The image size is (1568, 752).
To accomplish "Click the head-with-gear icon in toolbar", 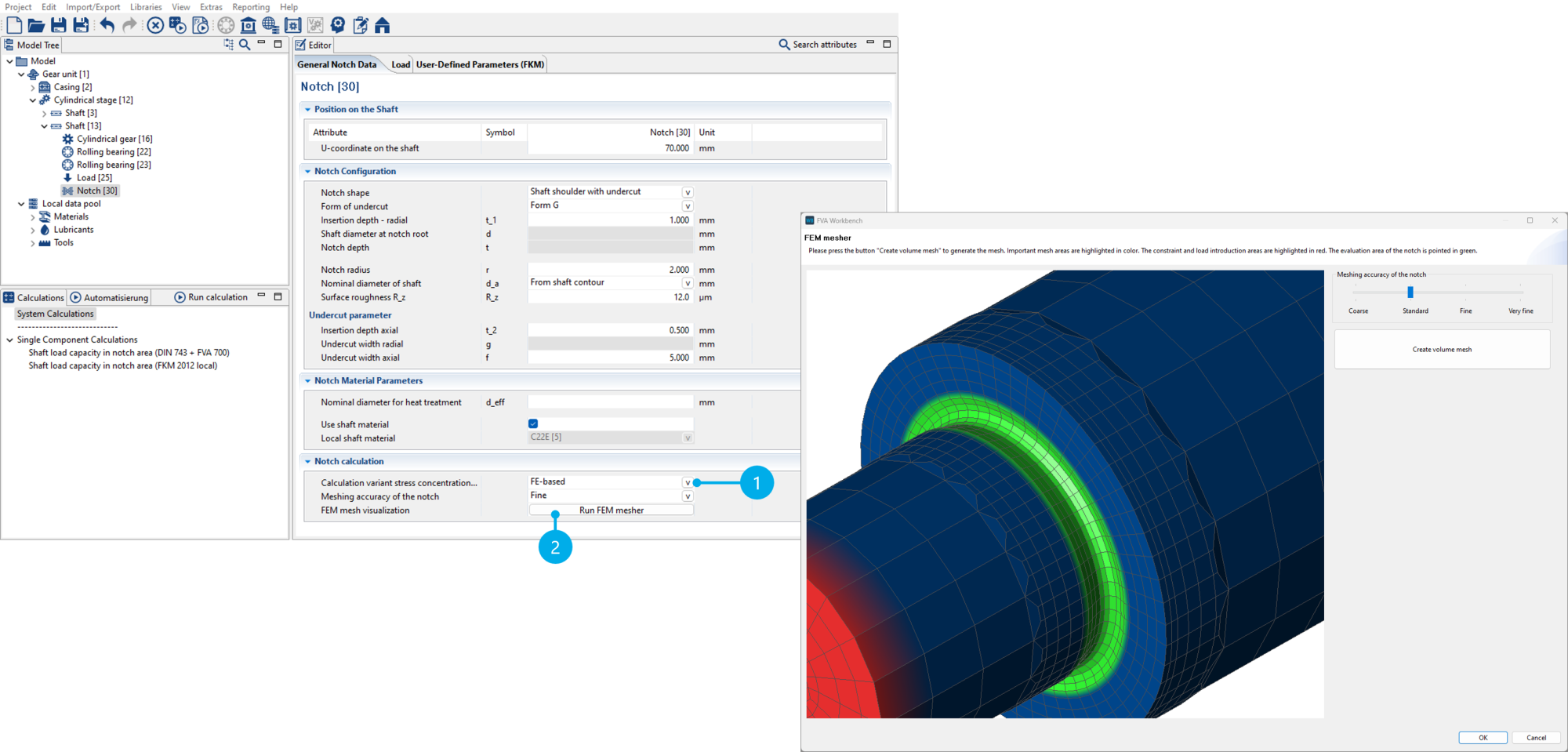I will tap(338, 25).
